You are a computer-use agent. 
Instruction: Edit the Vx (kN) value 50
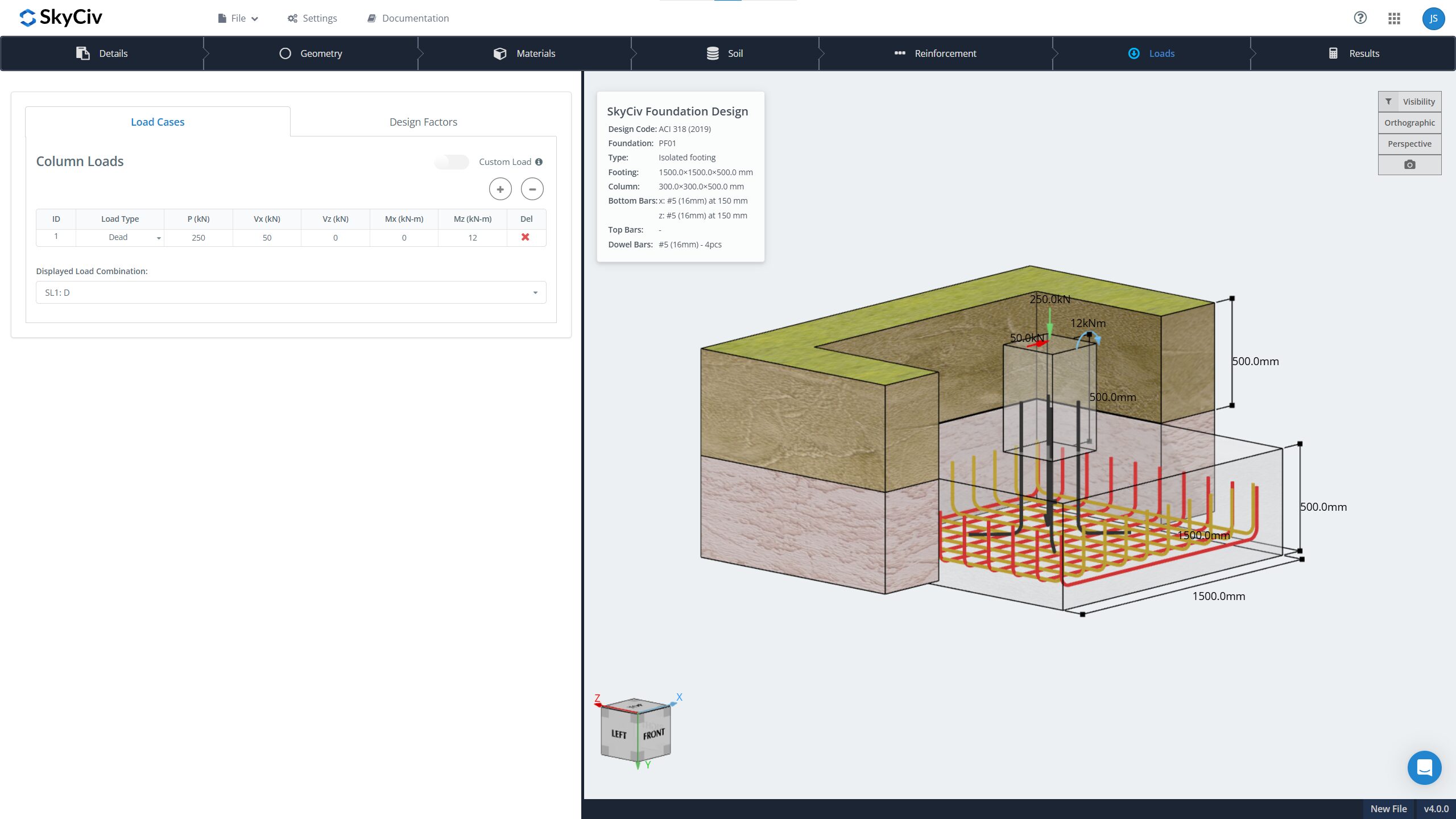click(x=267, y=238)
